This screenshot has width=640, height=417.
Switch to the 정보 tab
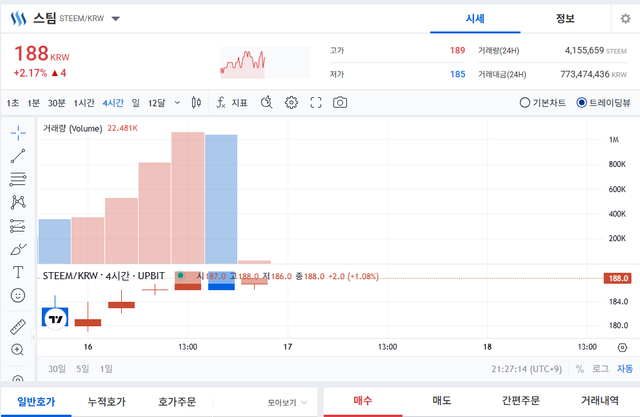565,18
